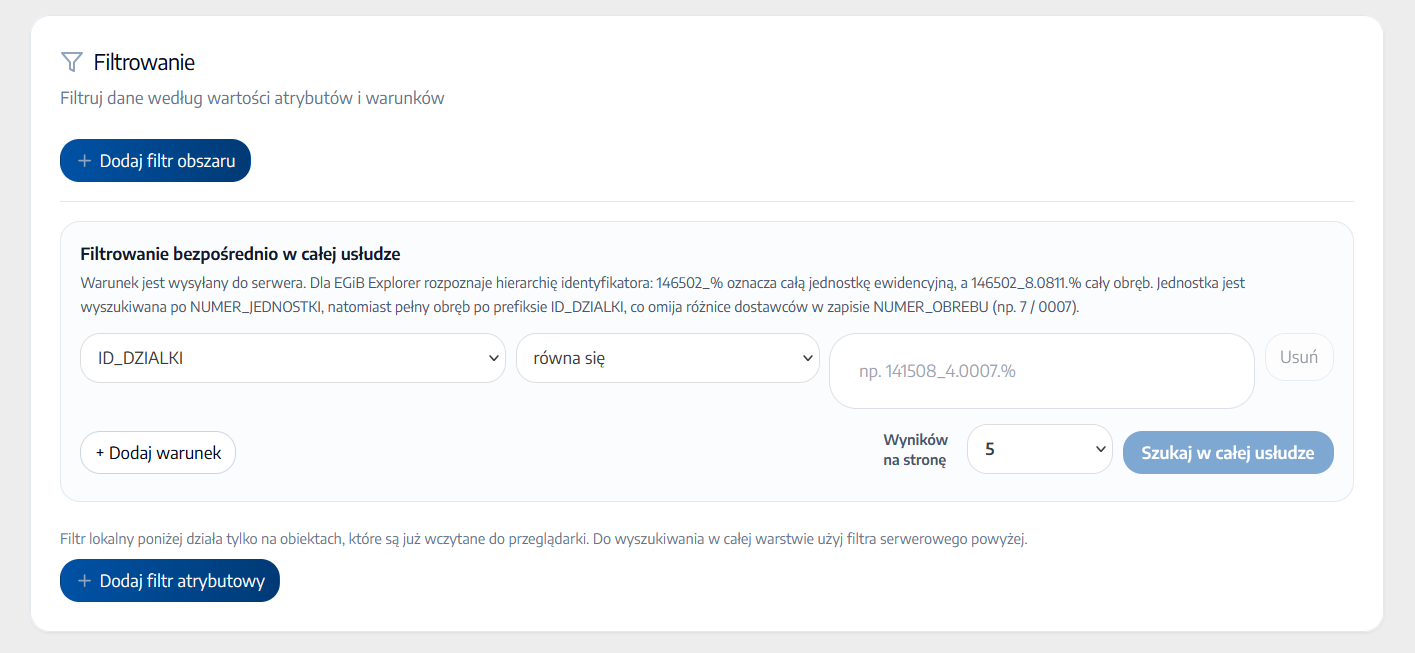The height and width of the screenshot is (653, 1415).
Task: Click the chevron arrow of the ID_DZIALKI selector
Action: pos(493,358)
